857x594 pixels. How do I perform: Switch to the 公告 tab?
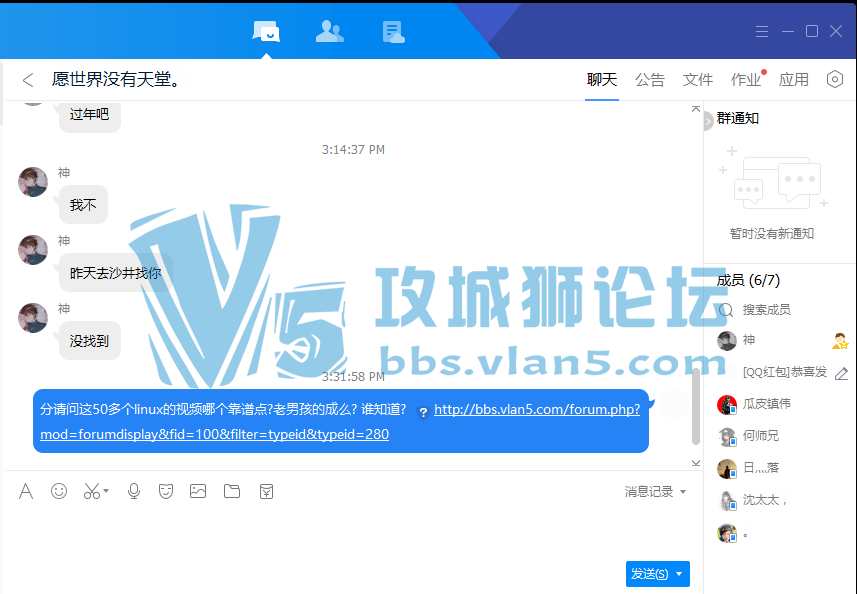point(650,80)
